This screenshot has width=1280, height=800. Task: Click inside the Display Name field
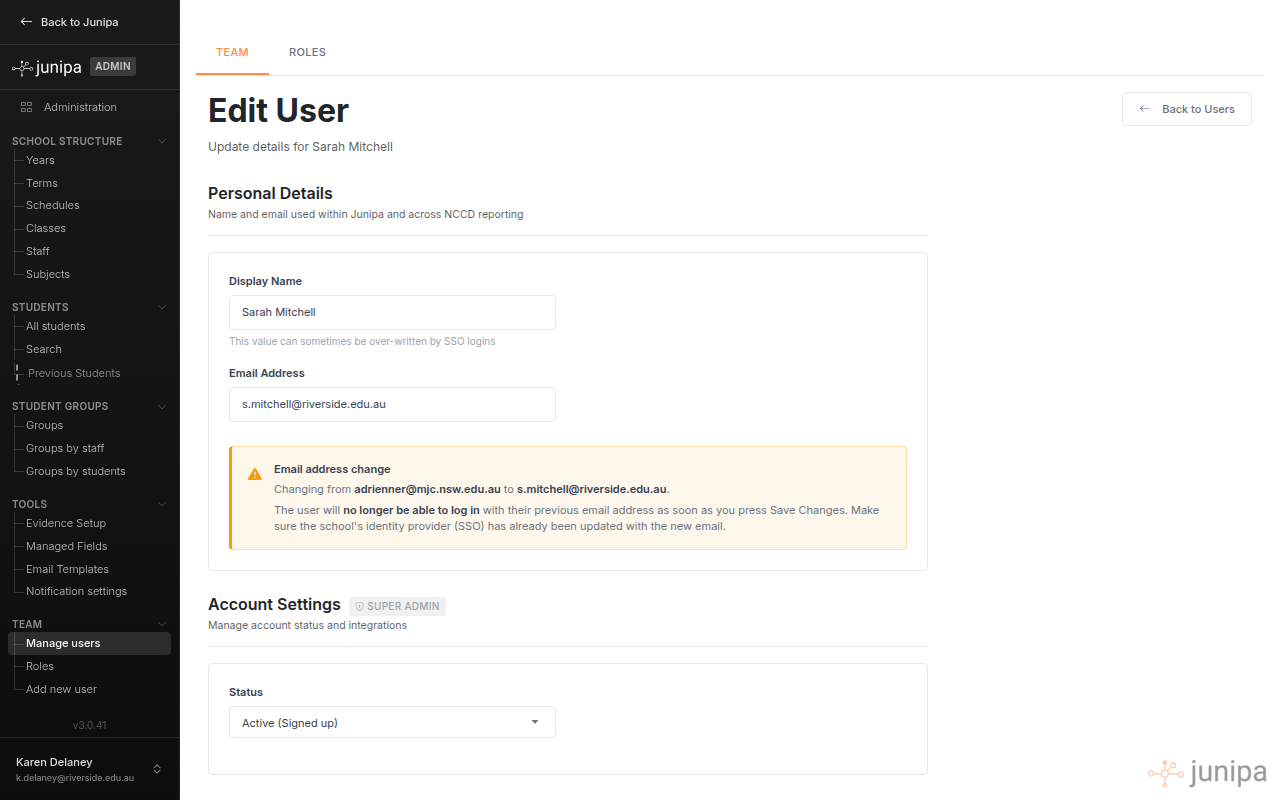392,312
